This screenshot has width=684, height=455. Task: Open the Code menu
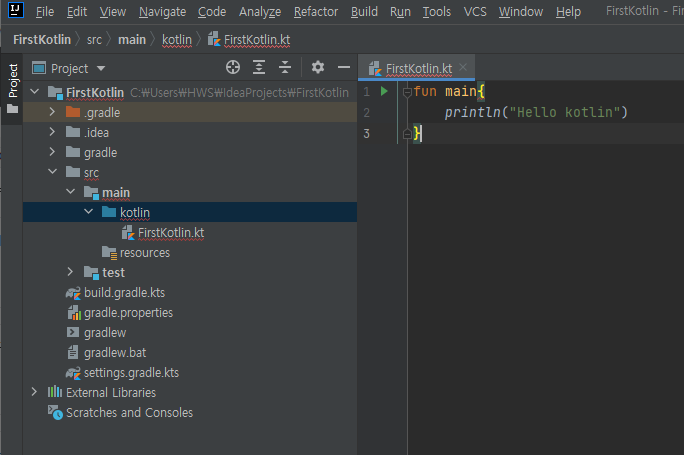coord(212,12)
